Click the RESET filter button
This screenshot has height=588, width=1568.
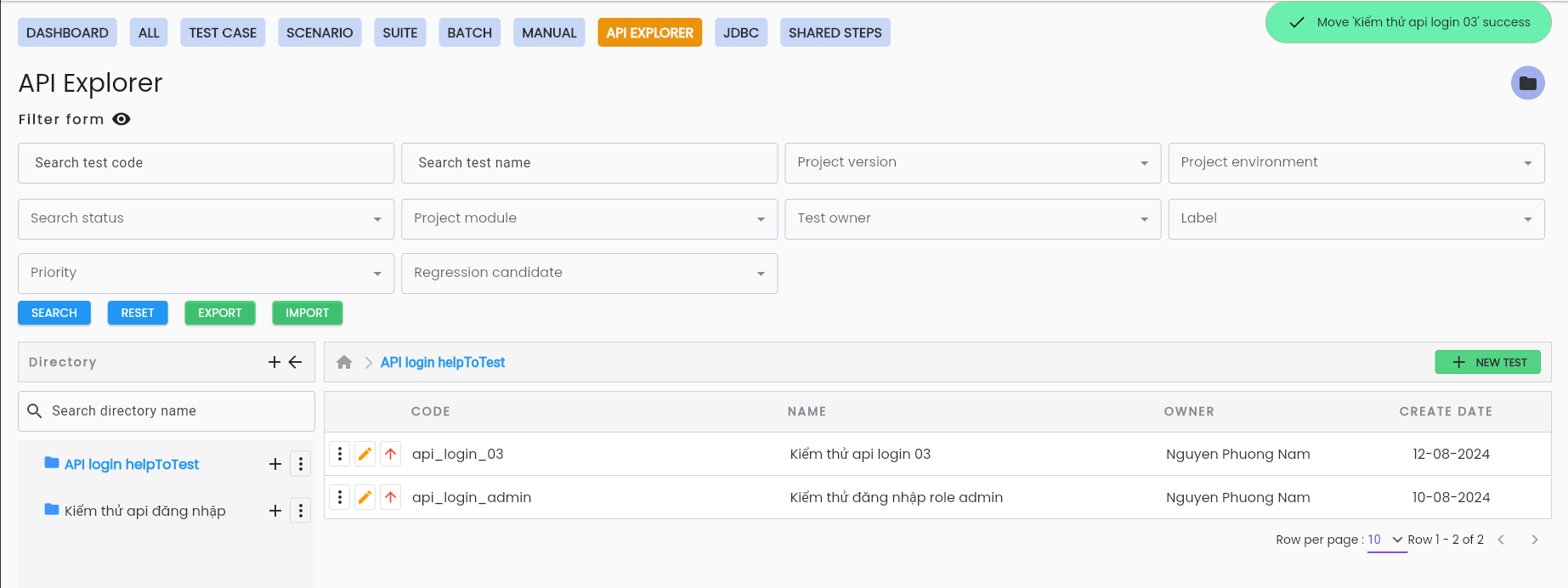click(x=138, y=313)
